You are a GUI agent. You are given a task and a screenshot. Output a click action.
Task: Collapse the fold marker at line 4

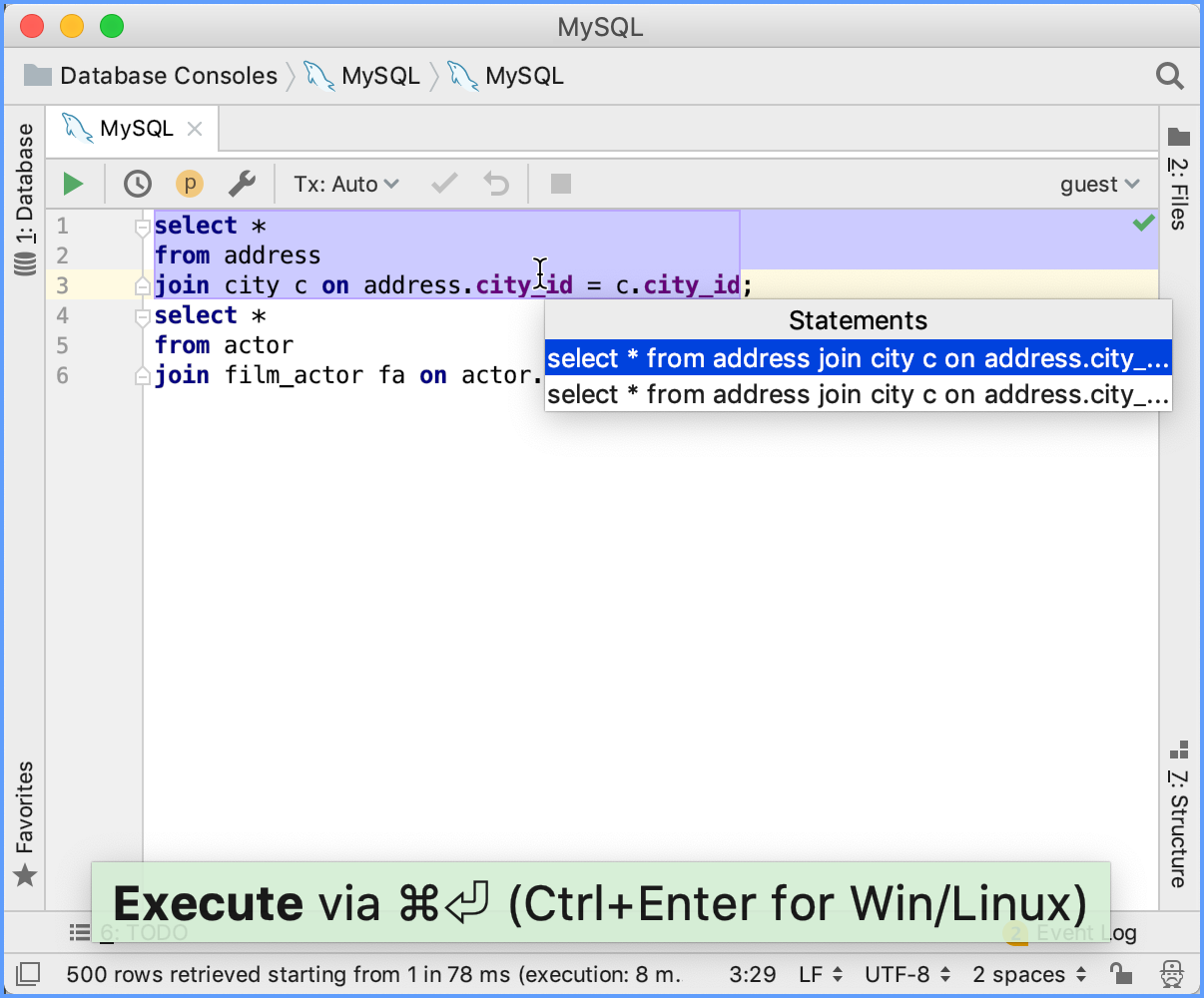[142, 316]
